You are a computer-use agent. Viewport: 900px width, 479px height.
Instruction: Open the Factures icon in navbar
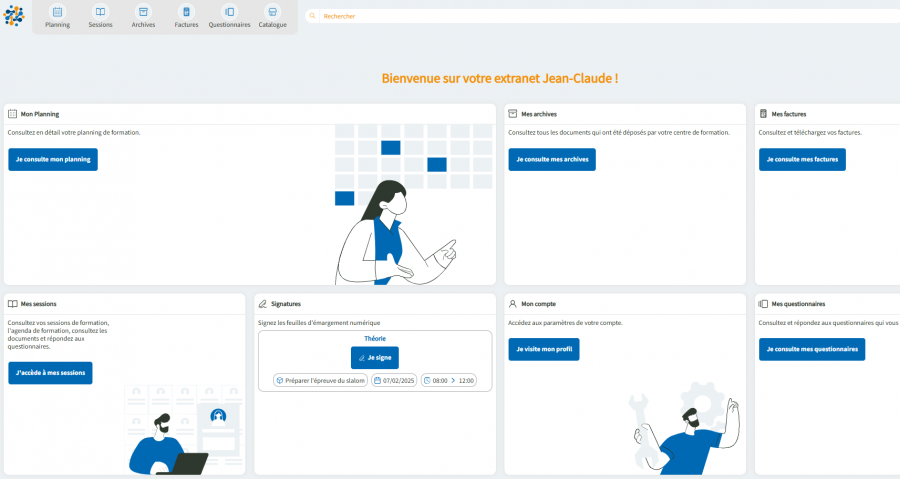[x=186, y=12]
